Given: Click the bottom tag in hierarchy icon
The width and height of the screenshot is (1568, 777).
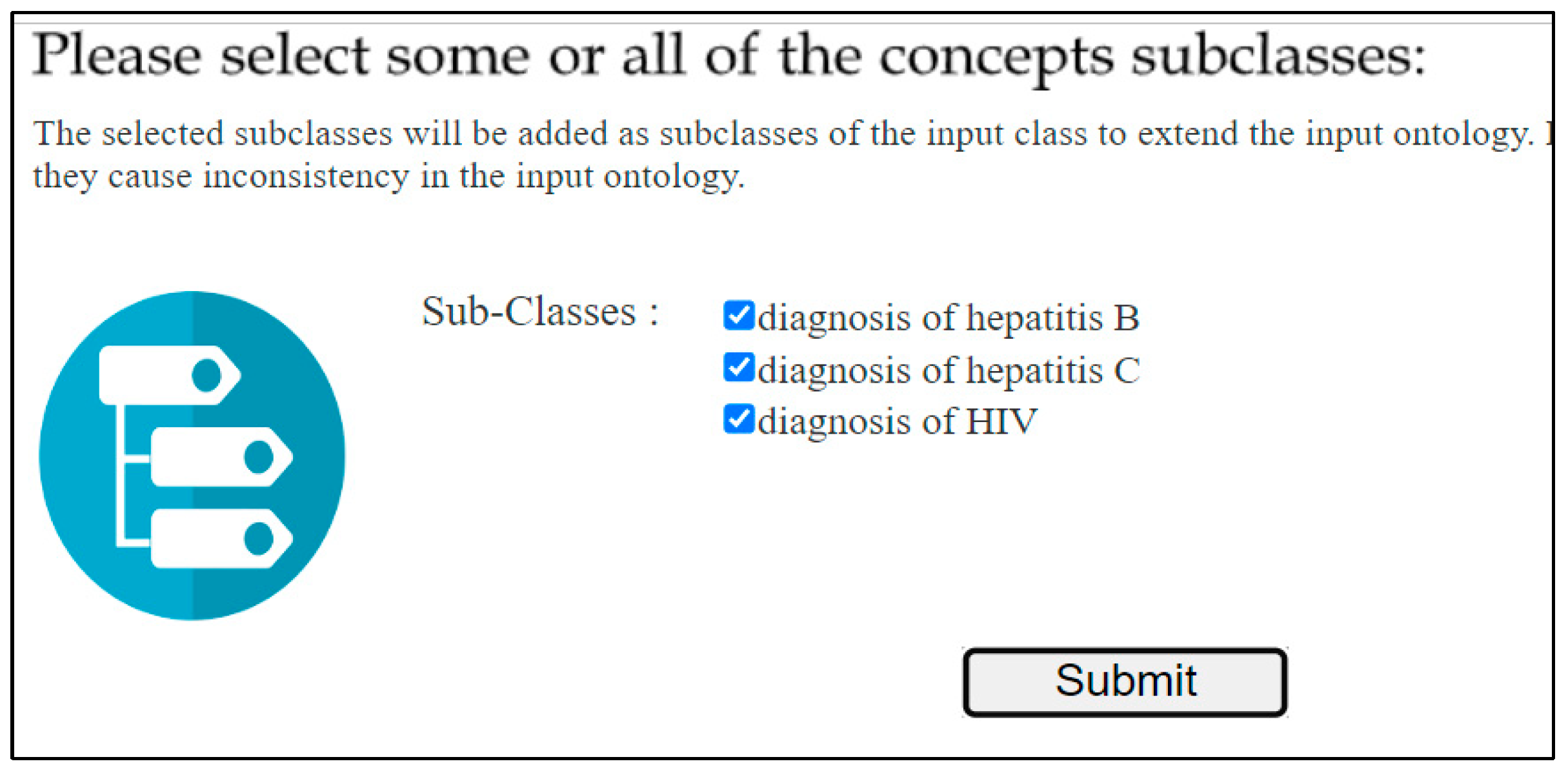Looking at the screenshot, I should tap(200, 538).
